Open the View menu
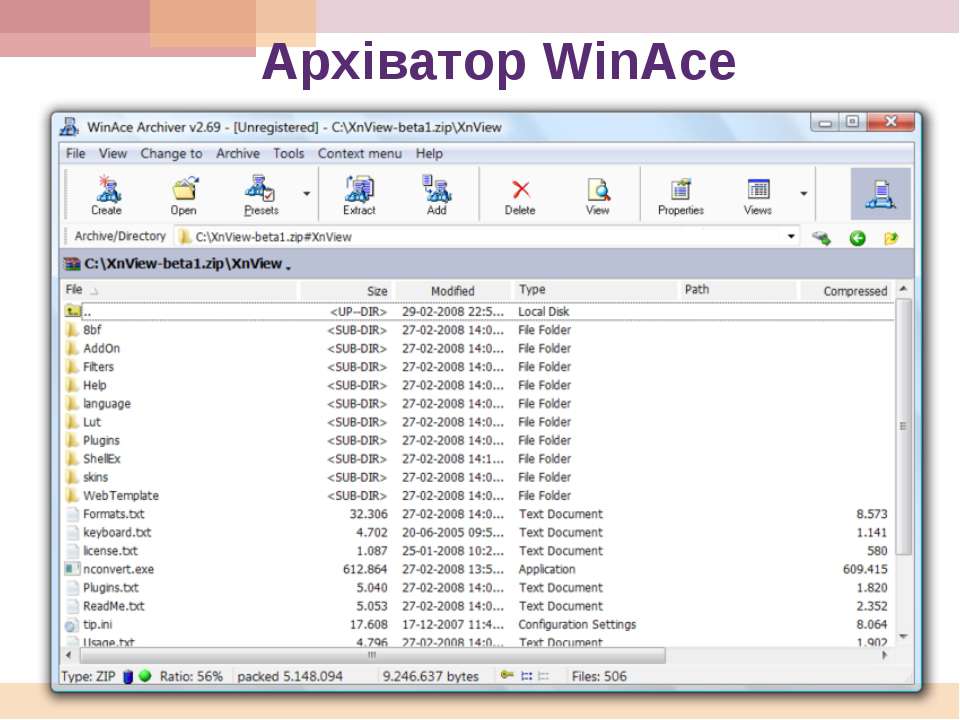Screen dimensions: 960x720 click(x=113, y=153)
